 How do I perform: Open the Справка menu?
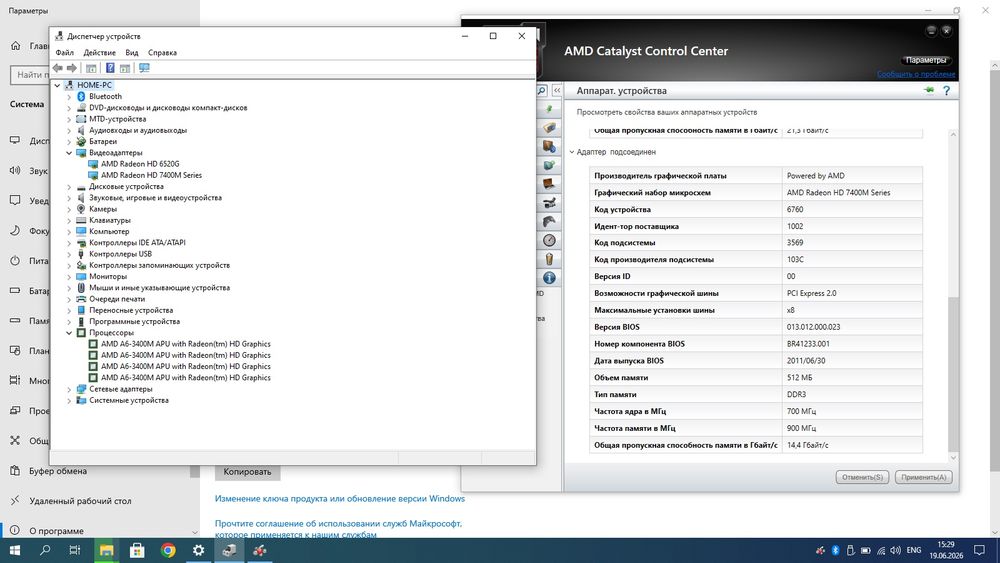(162, 52)
